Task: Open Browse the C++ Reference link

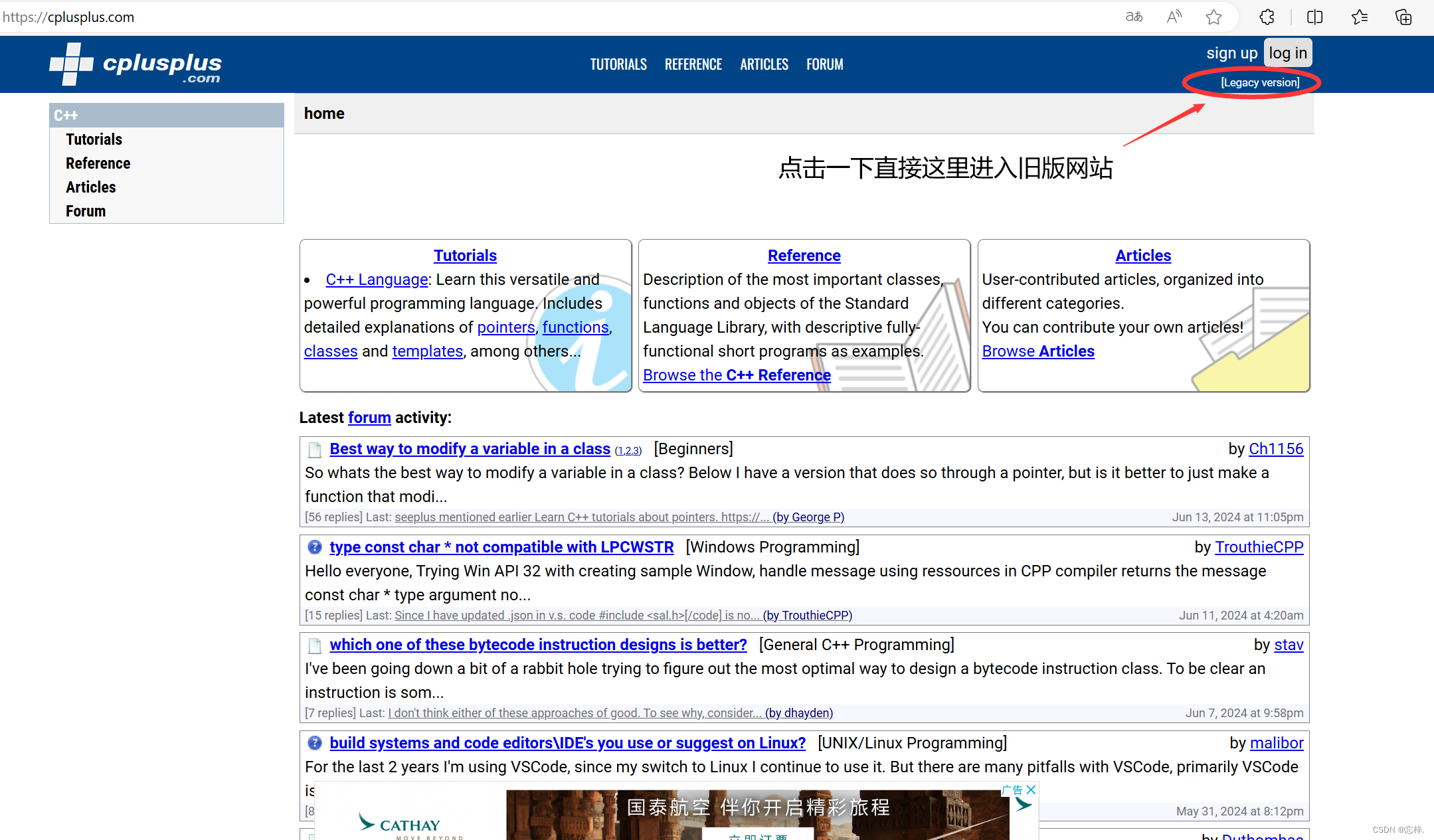Action: tap(737, 375)
